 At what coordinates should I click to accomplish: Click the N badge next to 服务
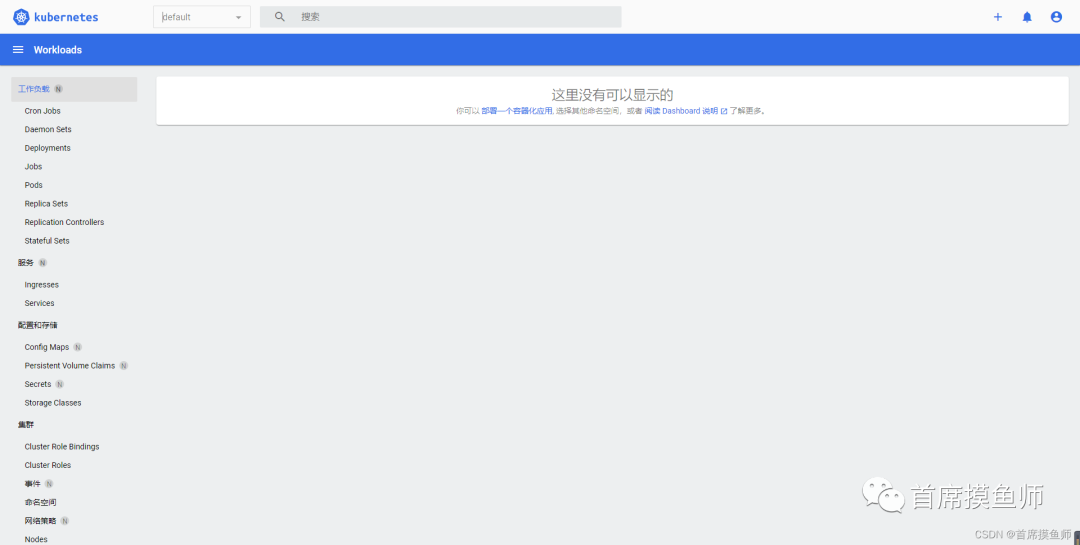[x=43, y=263]
